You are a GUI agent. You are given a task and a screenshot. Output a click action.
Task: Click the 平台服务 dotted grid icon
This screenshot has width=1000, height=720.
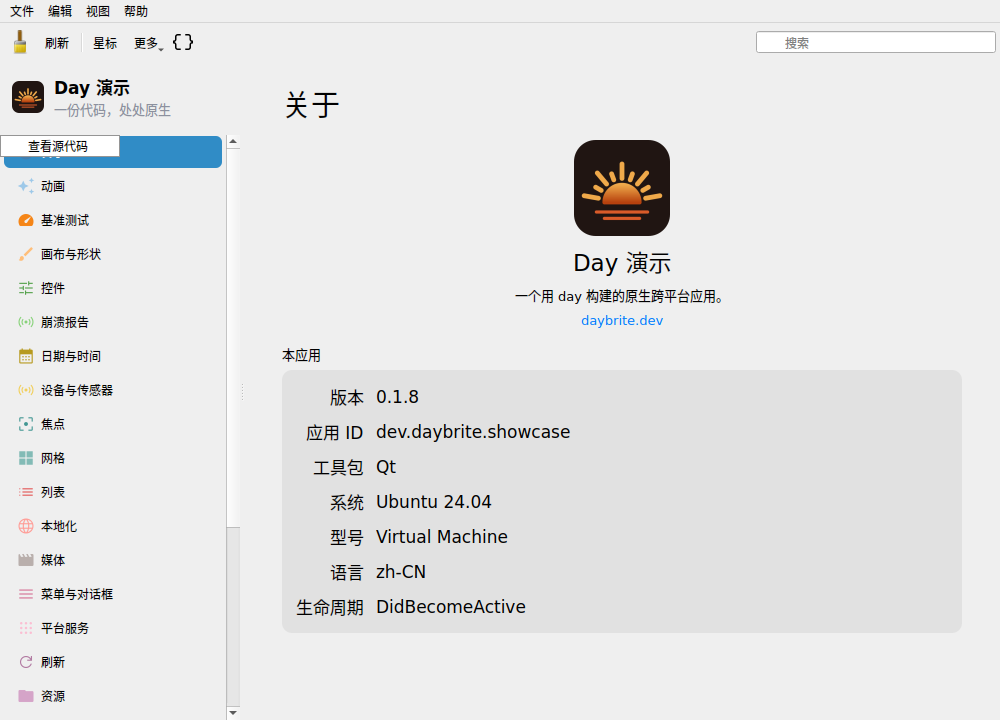pyautogui.click(x=26, y=628)
